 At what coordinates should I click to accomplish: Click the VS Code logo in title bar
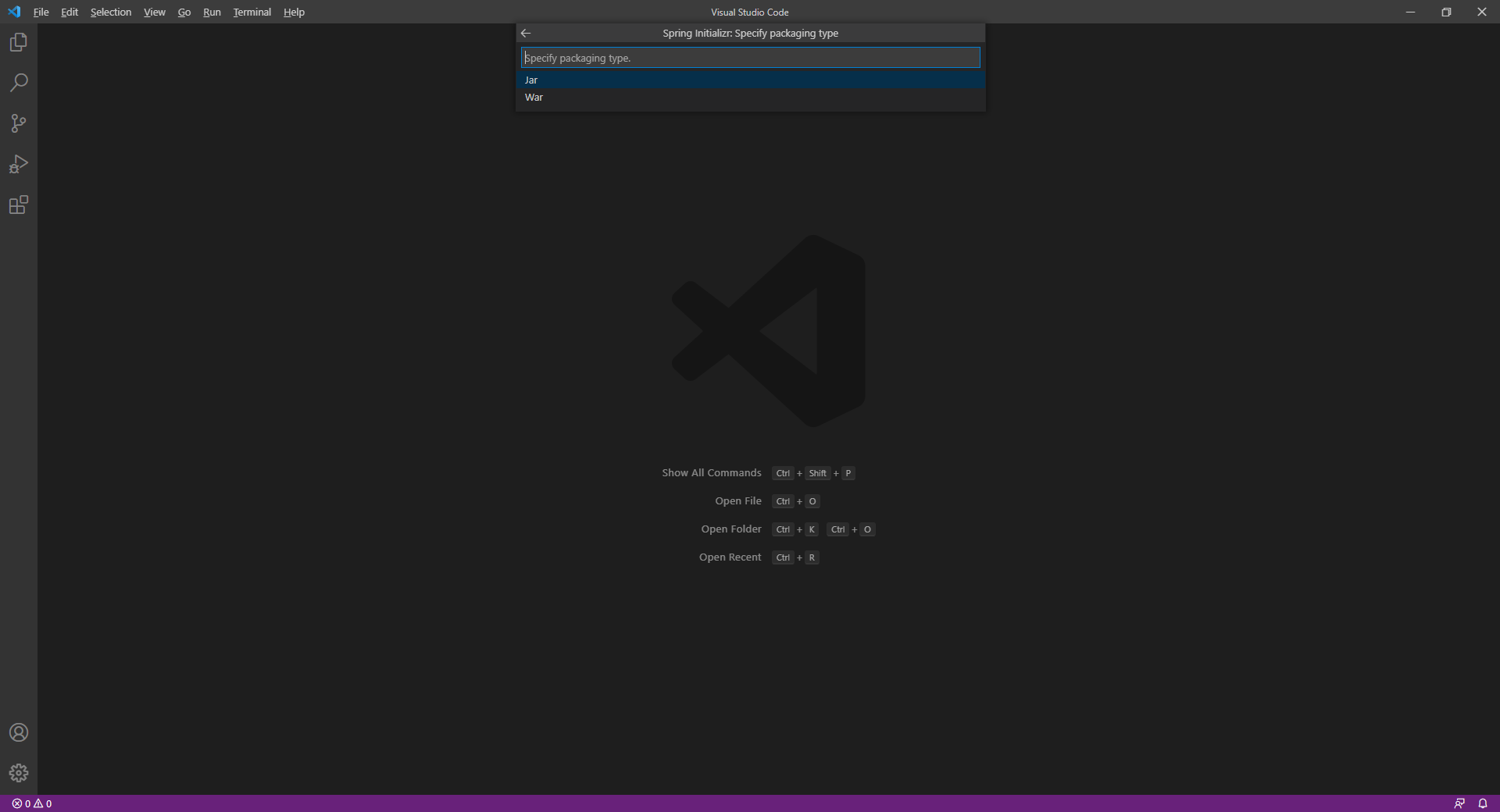14,12
